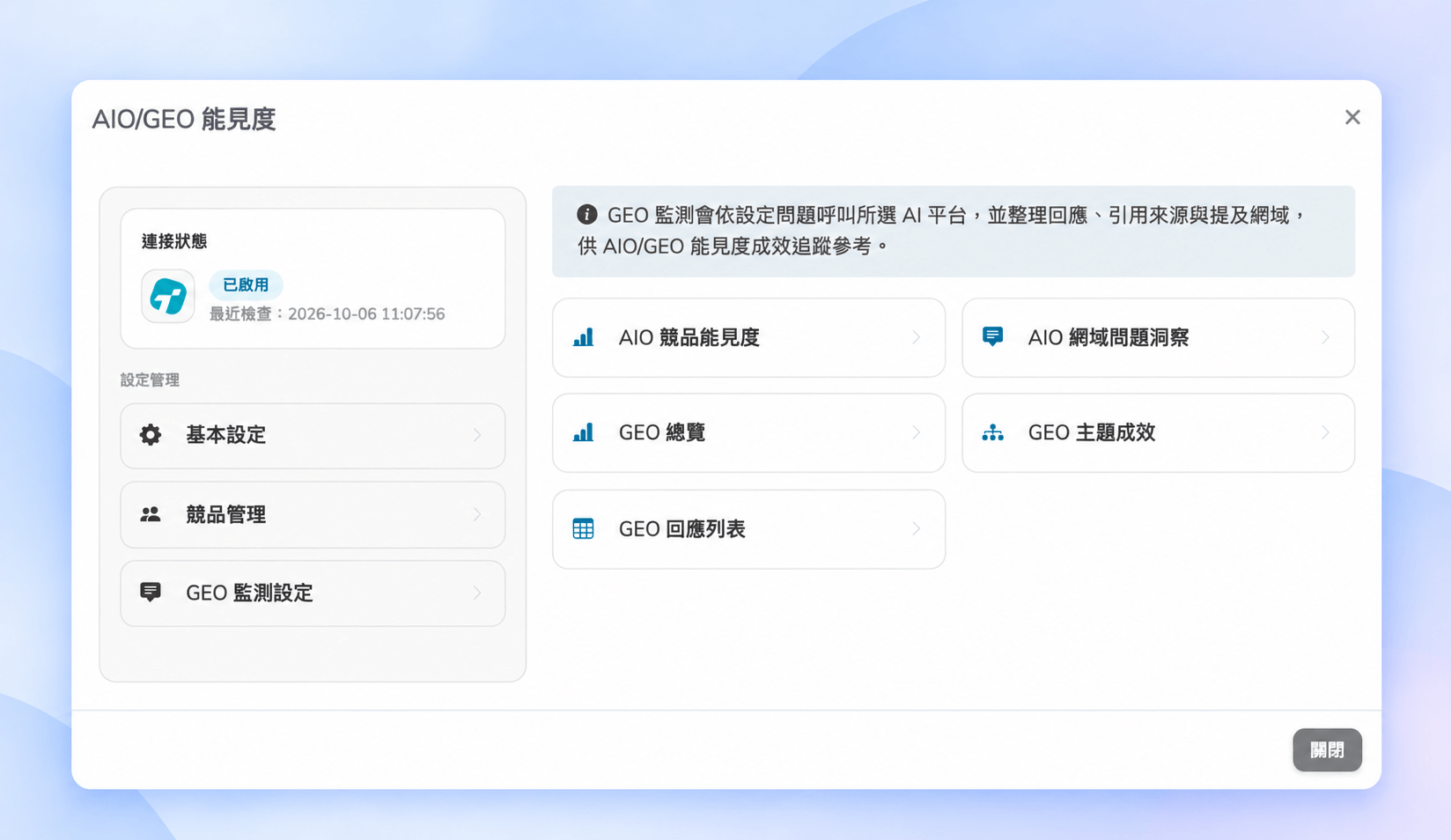Screen dimensions: 1451x840
Task: Click the bar chart icon for GEO 總覽
Action: tap(583, 432)
